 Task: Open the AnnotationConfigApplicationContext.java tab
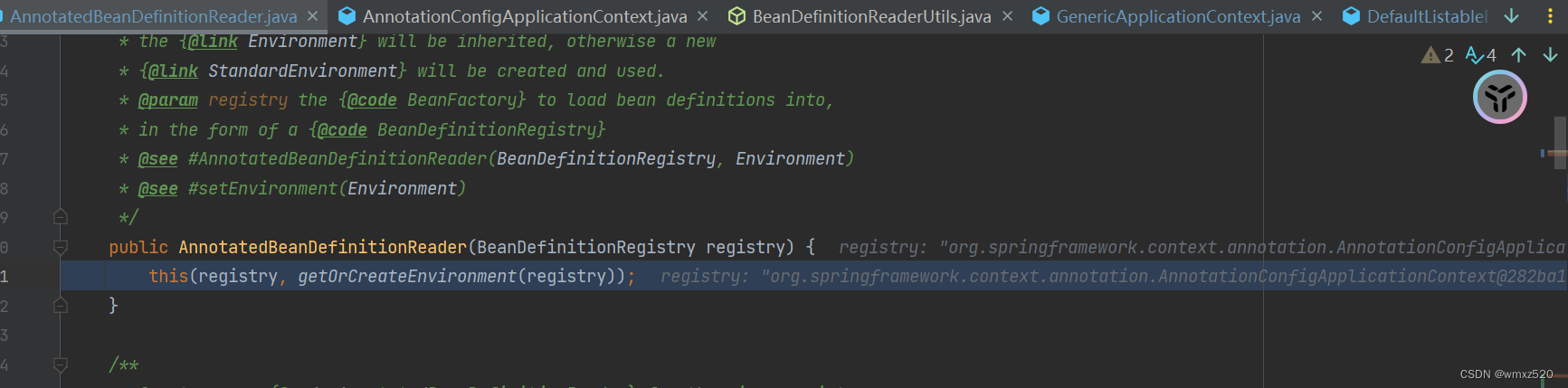pyautogui.click(x=525, y=16)
